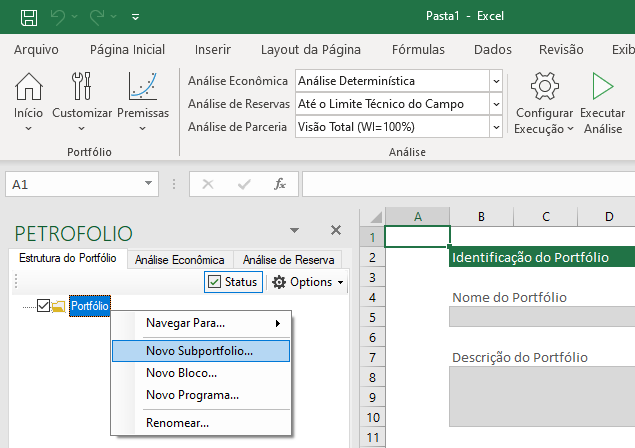Open Navegar Para submenu
Image resolution: width=635 pixels, height=448 pixels.
point(201,323)
